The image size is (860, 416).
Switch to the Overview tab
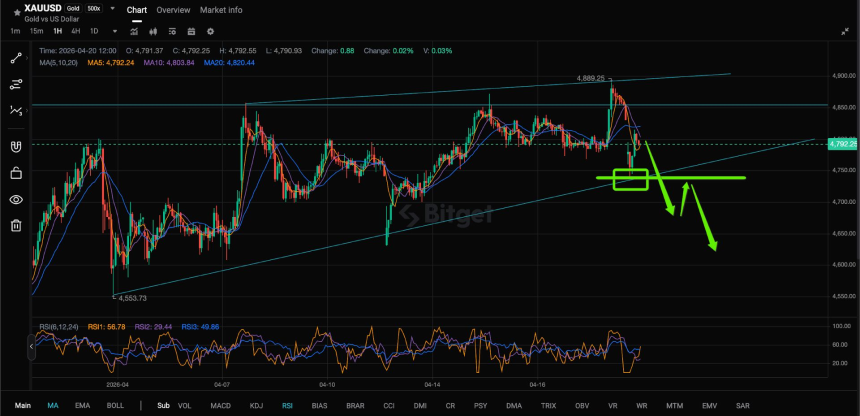[x=173, y=10]
